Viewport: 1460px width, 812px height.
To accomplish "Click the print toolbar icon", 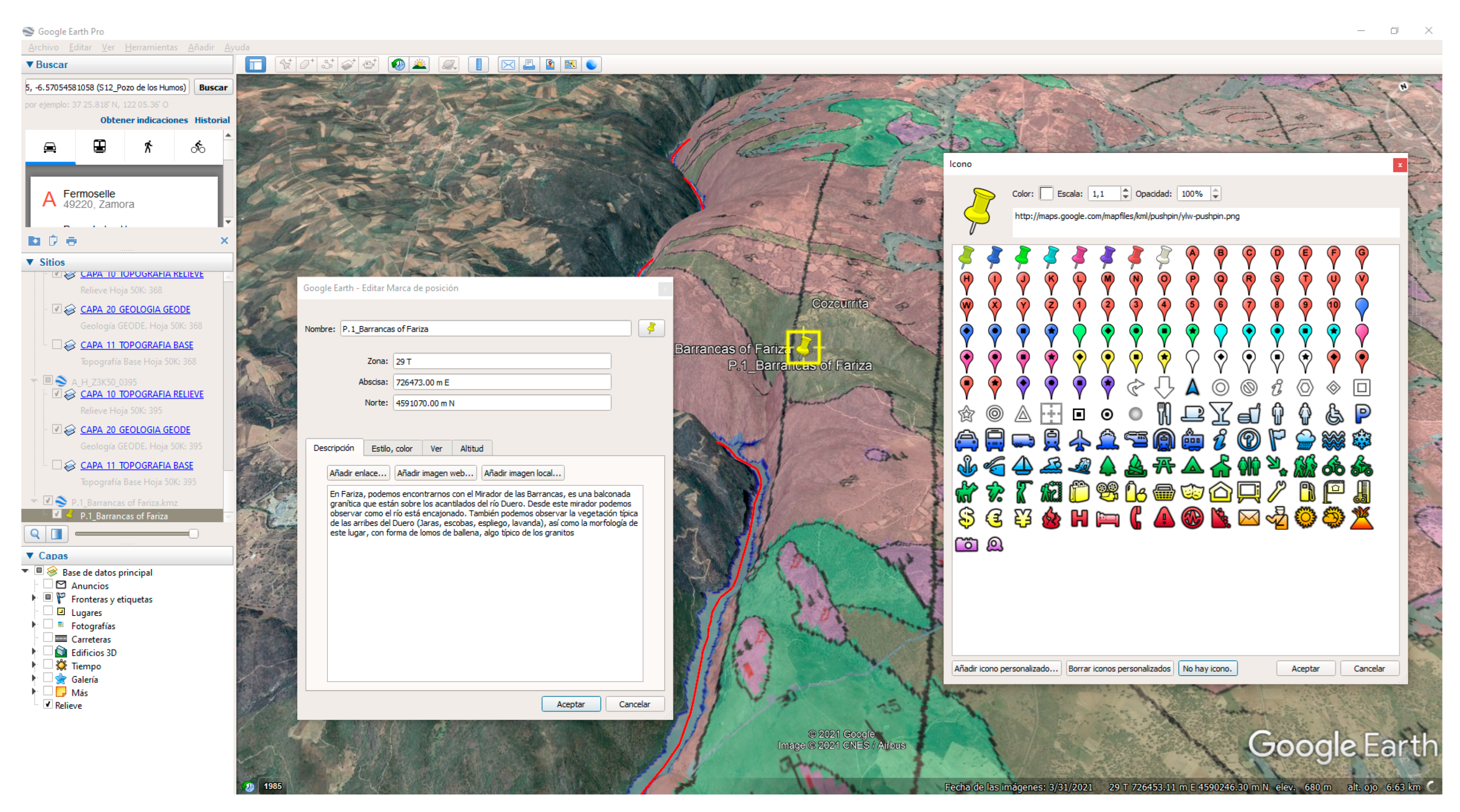I will click(529, 65).
